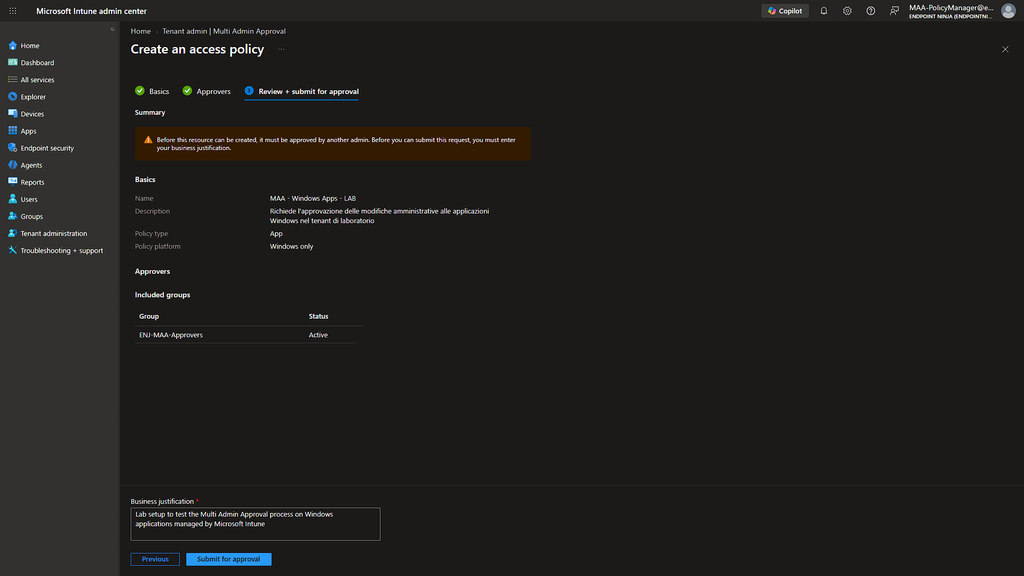This screenshot has height=576, width=1024.
Task: Click Submit for approval button
Action: [229, 559]
